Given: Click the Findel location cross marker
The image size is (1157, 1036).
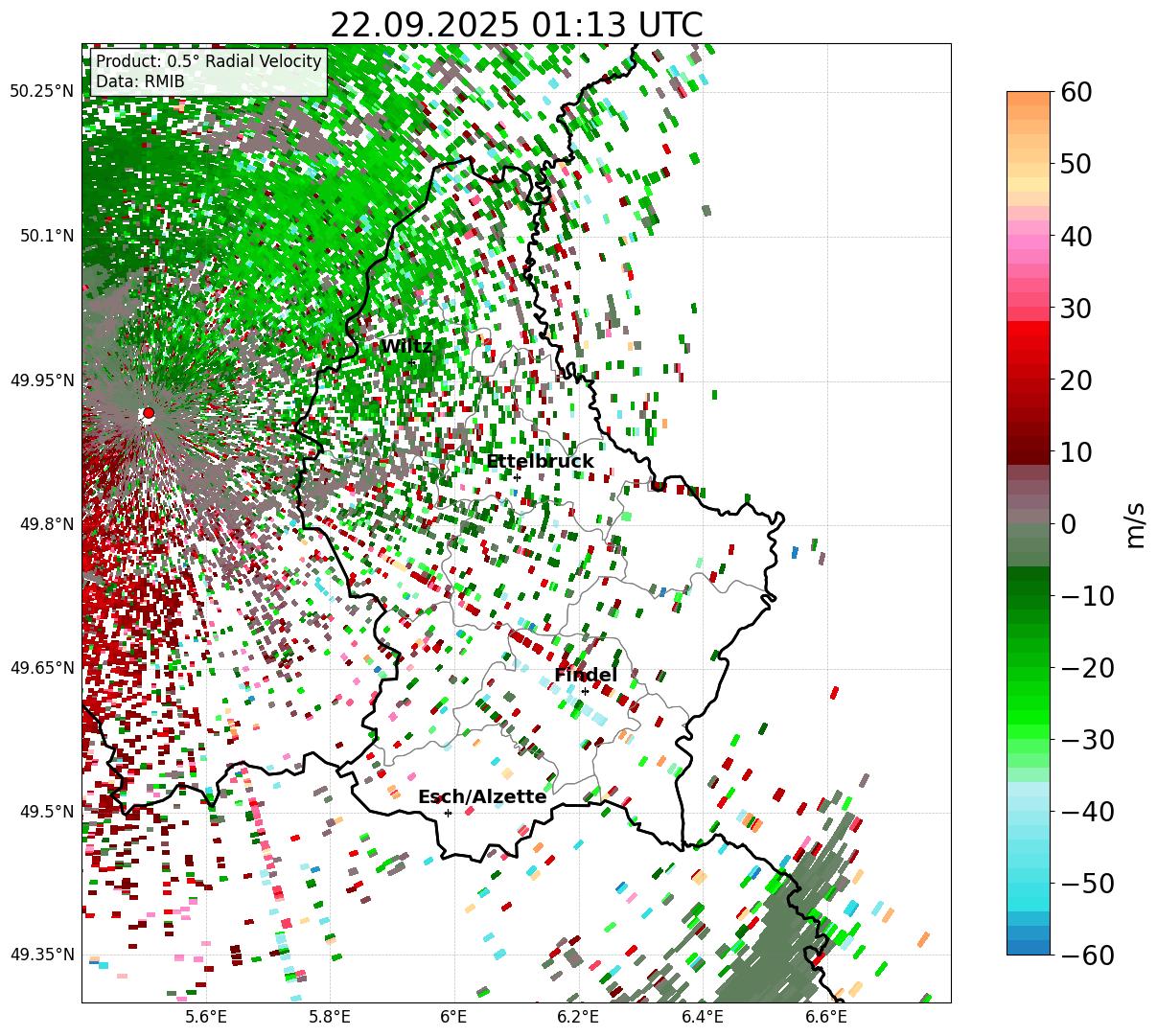Looking at the screenshot, I should point(585,691).
